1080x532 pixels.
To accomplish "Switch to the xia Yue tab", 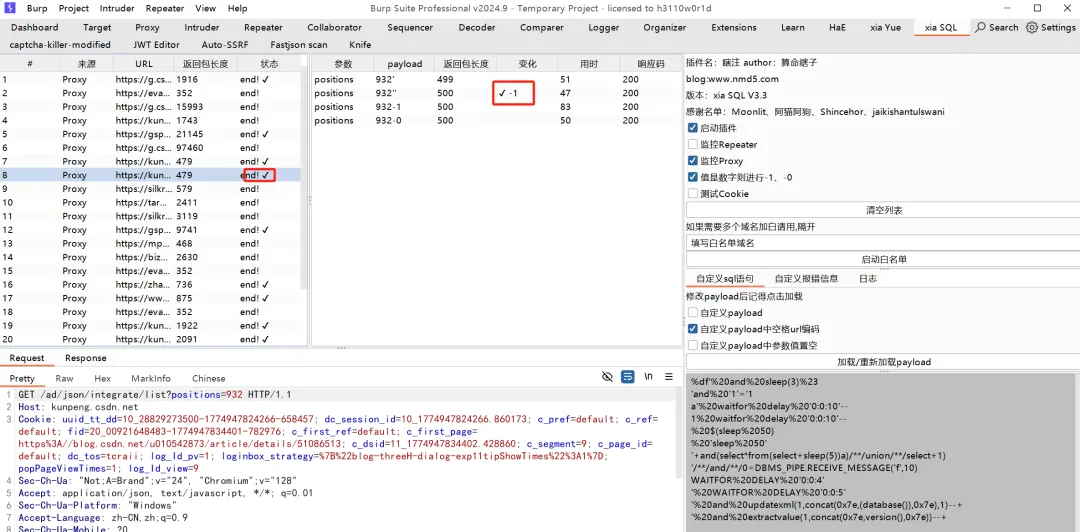I will click(885, 28).
